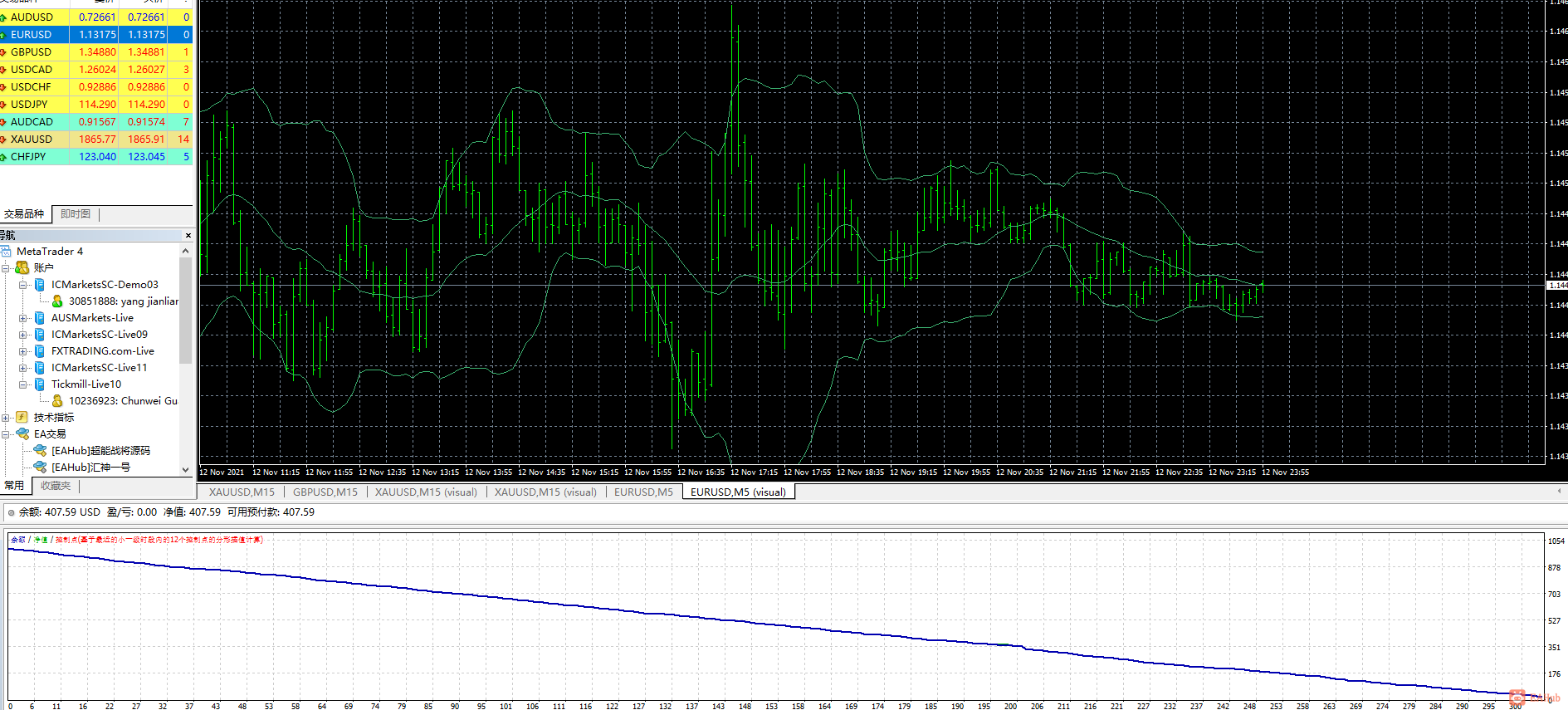
Task: Click the AUDCAD price 0.91574
Action: click(146, 122)
